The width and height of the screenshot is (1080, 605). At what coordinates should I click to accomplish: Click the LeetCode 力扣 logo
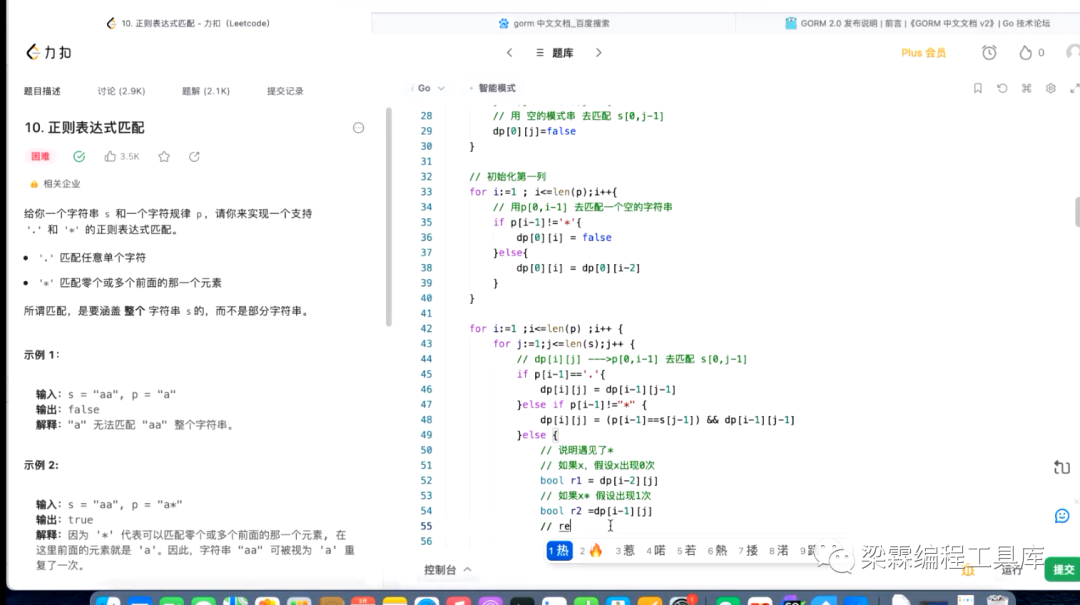coord(48,51)
